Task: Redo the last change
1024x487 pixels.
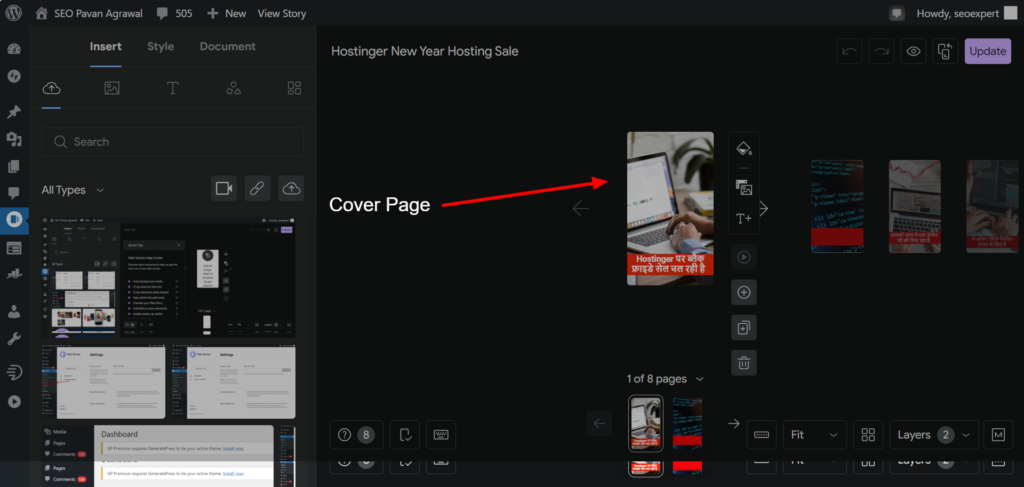Action: click(882, 52)
